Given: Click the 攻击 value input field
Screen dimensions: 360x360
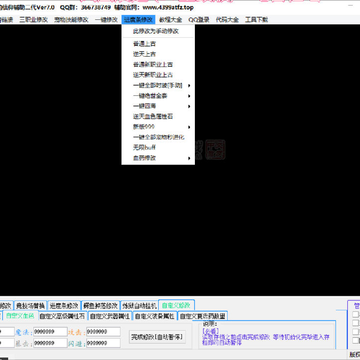Looking at the screenshot, I should click(103, 332).
